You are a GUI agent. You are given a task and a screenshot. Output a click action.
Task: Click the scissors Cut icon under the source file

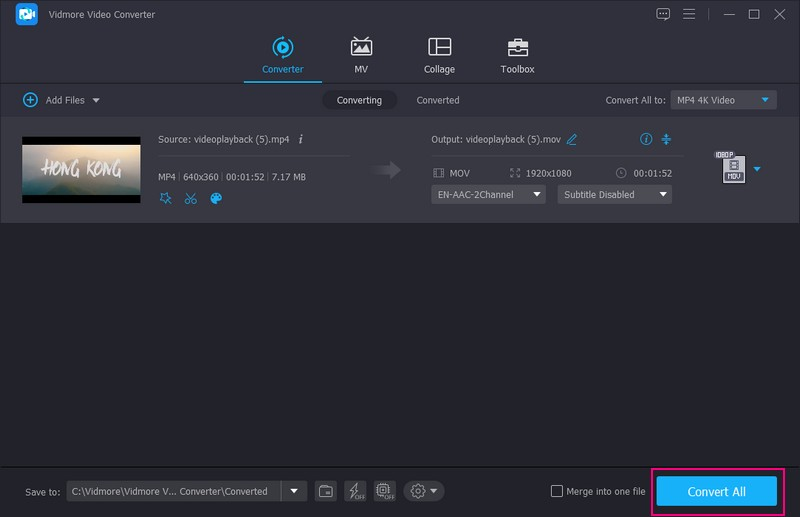pyautogui.click(x=191, y=198)
